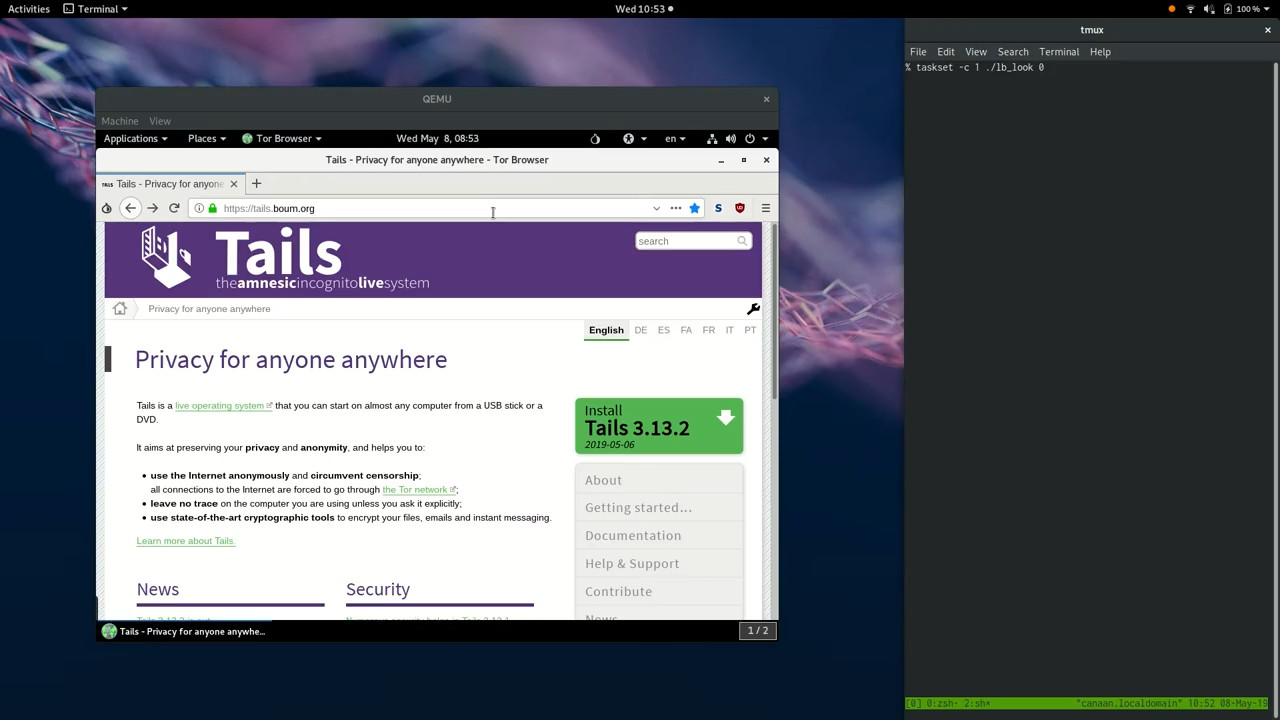Open the Tor Browser app menu
1280x720 pixels.
coord(282,138)
